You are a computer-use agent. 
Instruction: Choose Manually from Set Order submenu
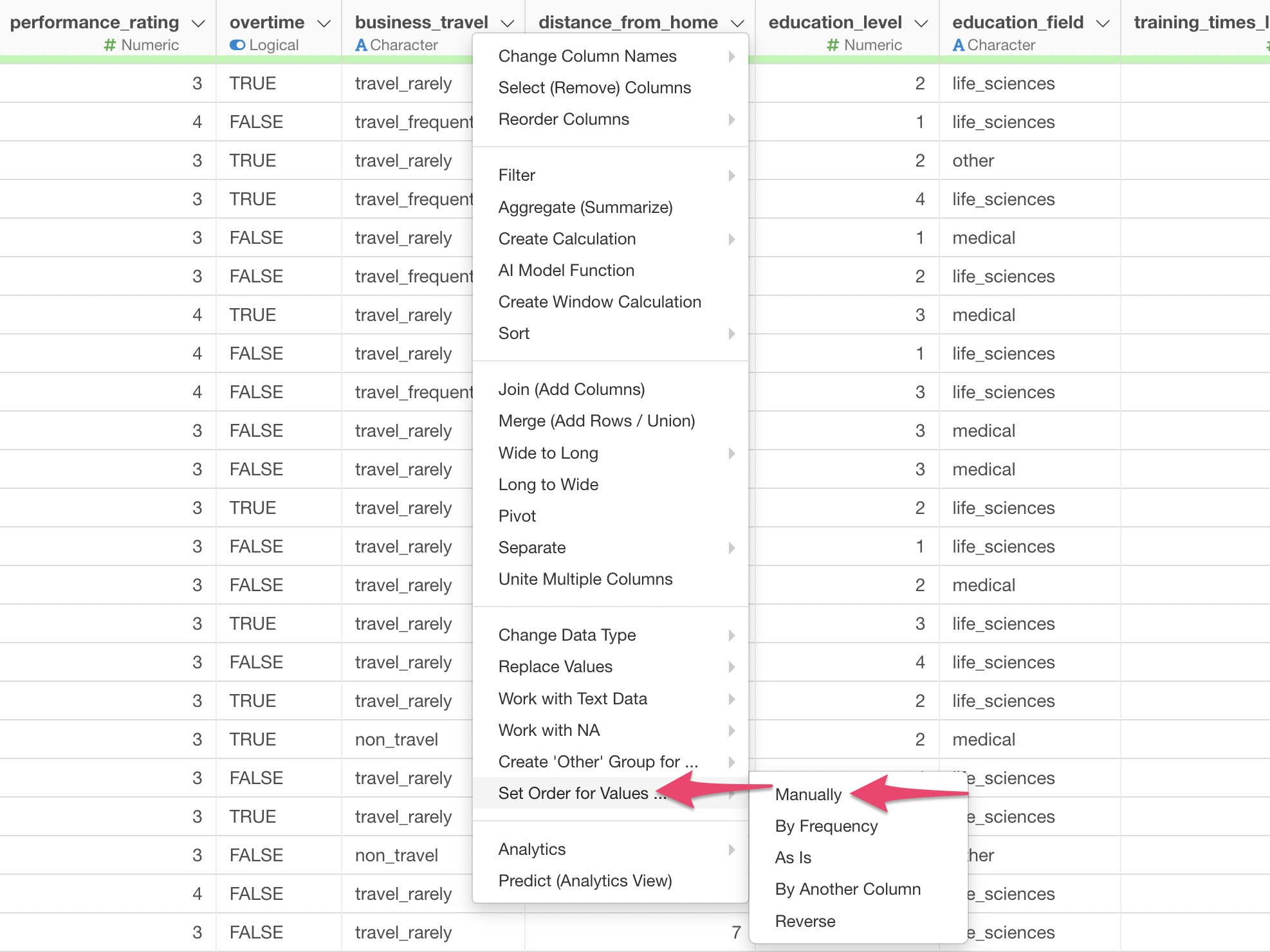tap(808, 794)
